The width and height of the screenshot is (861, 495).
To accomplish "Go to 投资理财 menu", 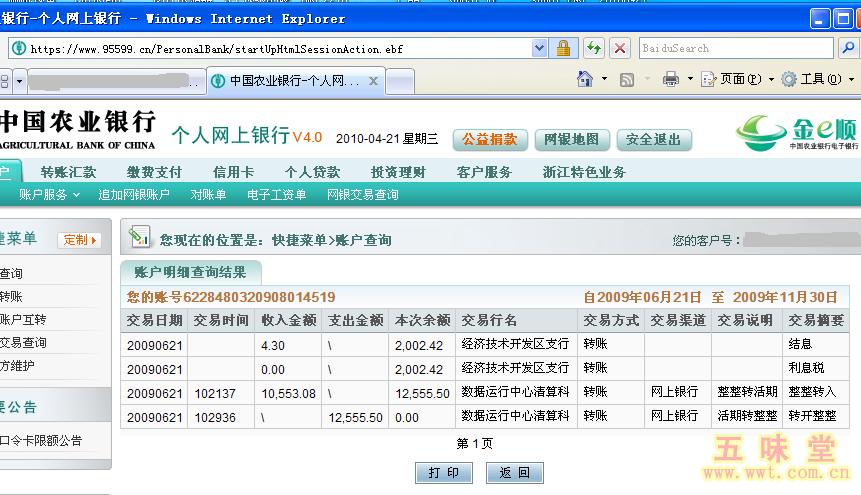I will [397, 172].
